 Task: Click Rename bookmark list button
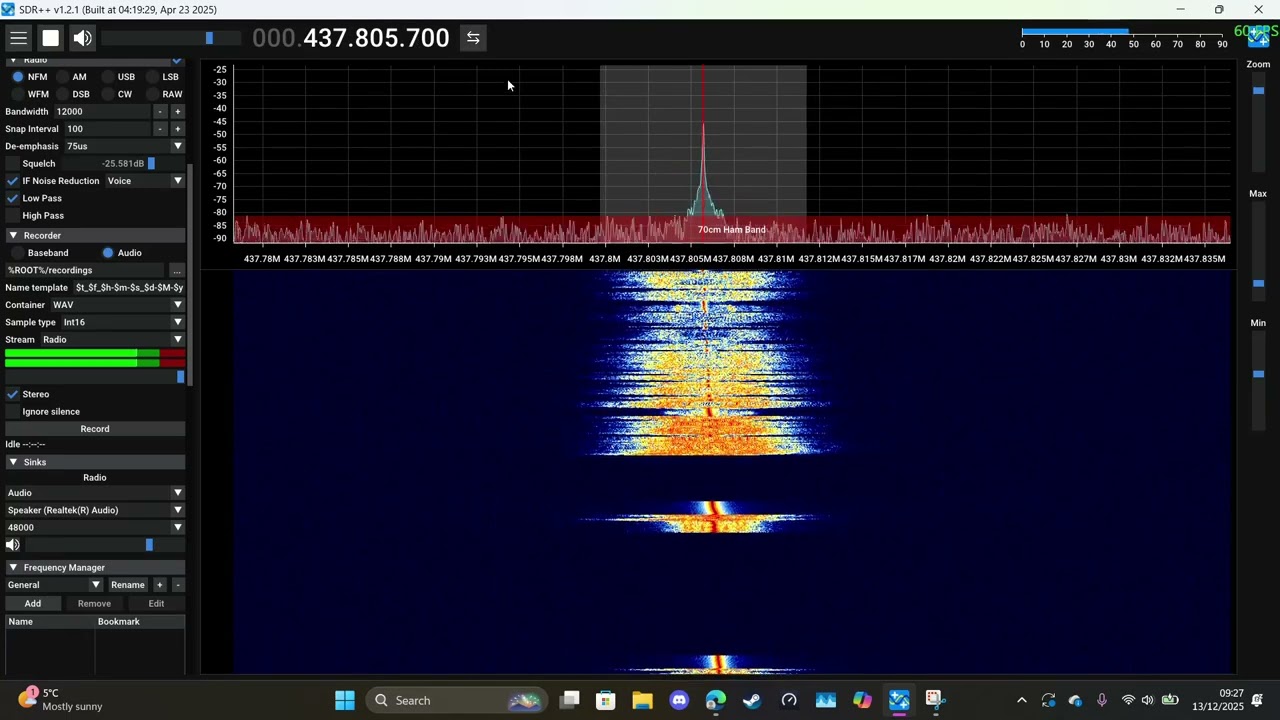tap(127, 585)
